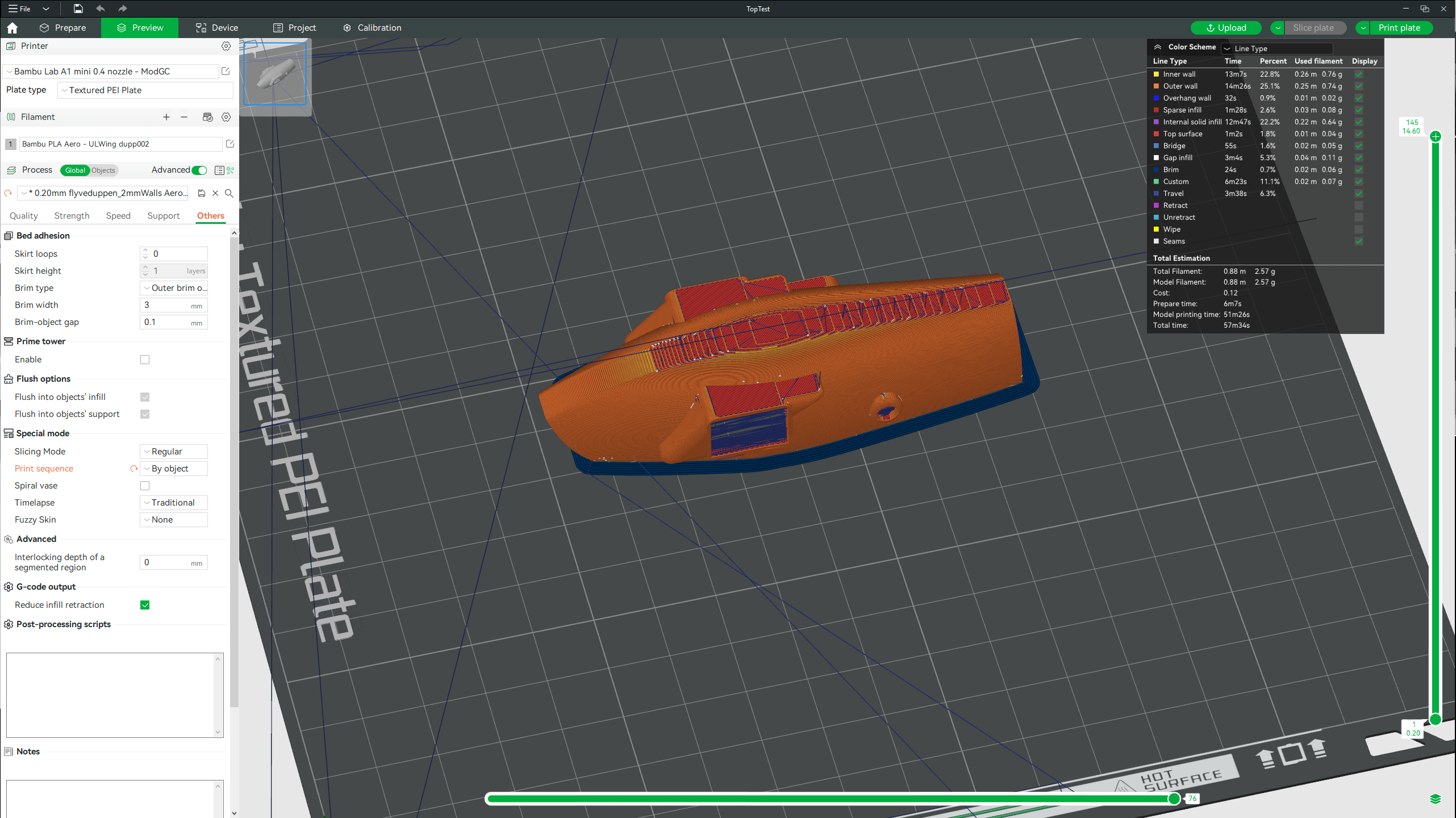Click the save project icon in title bar
Viewport: 1456px width, 818px height.
pos(78,9)
